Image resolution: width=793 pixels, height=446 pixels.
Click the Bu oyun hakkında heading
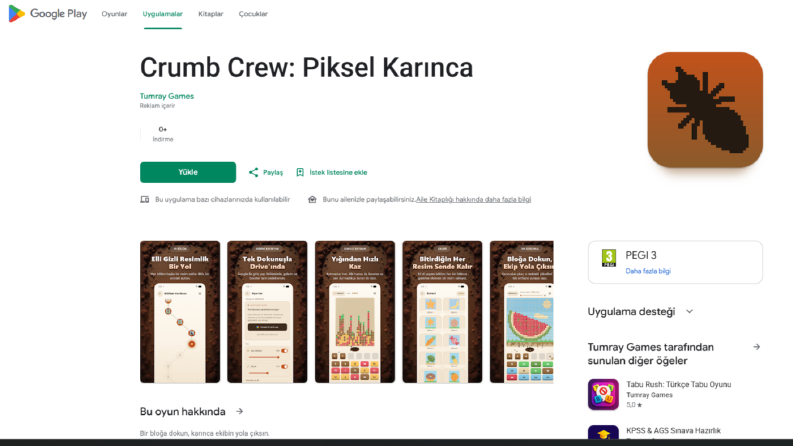point(183,412)
